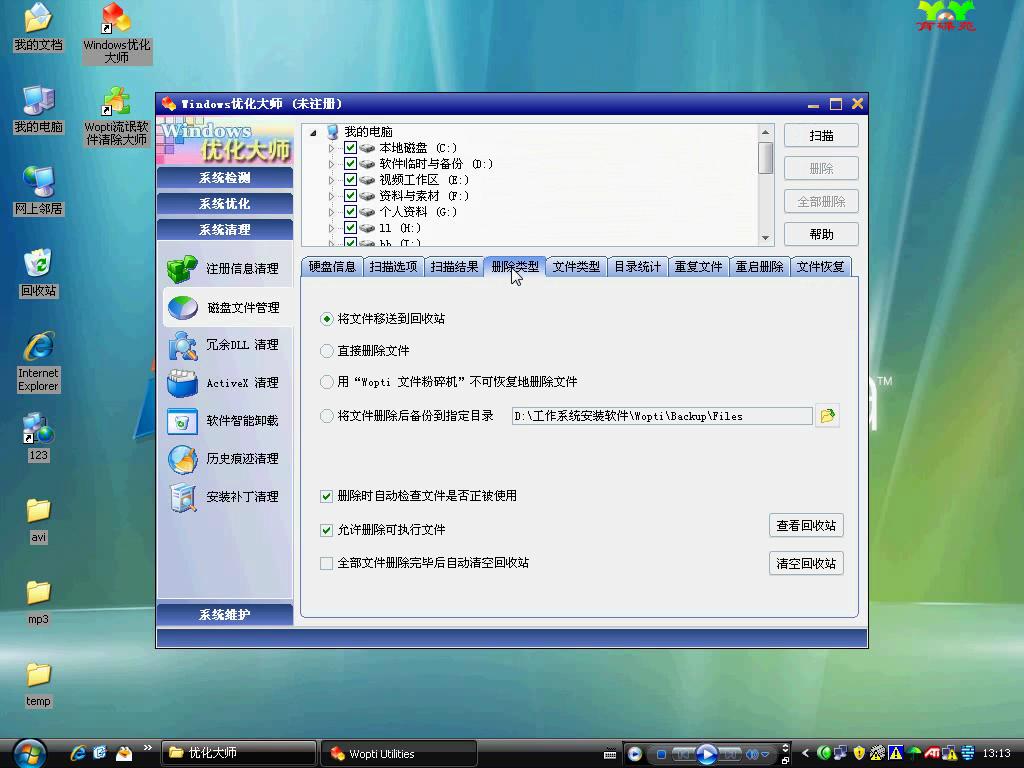The image size is (1024, 768).
Task: Click the drive tree scrollbar down arrow
Action: tap(765, 238)
